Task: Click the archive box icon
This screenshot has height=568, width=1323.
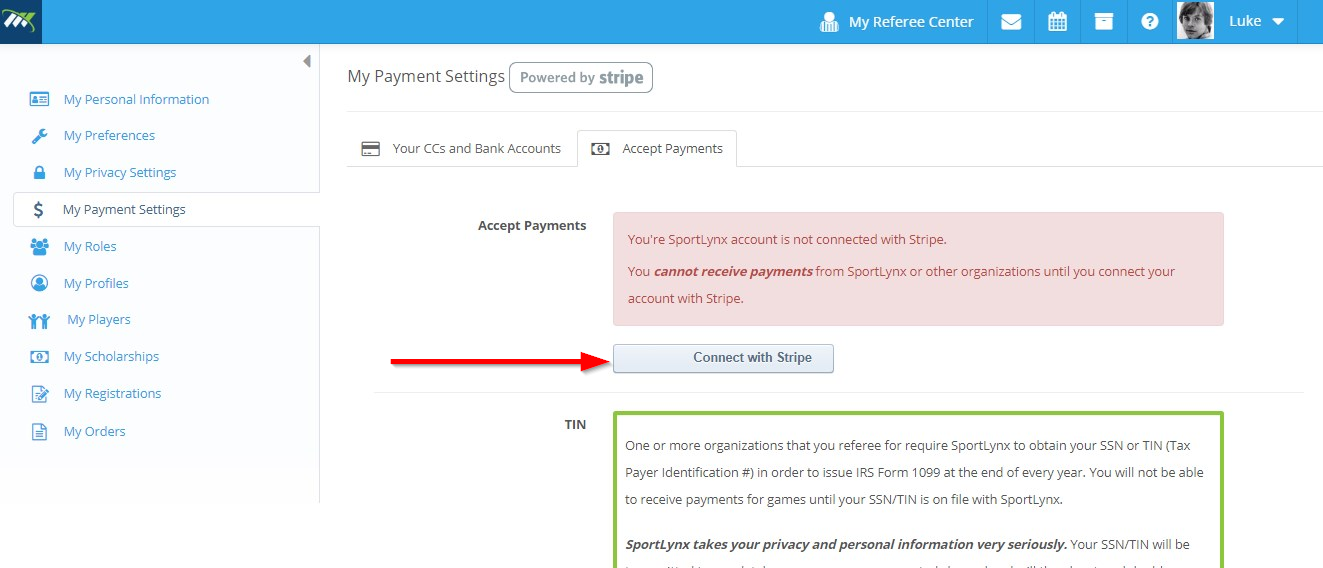Action: point(1103,21)
